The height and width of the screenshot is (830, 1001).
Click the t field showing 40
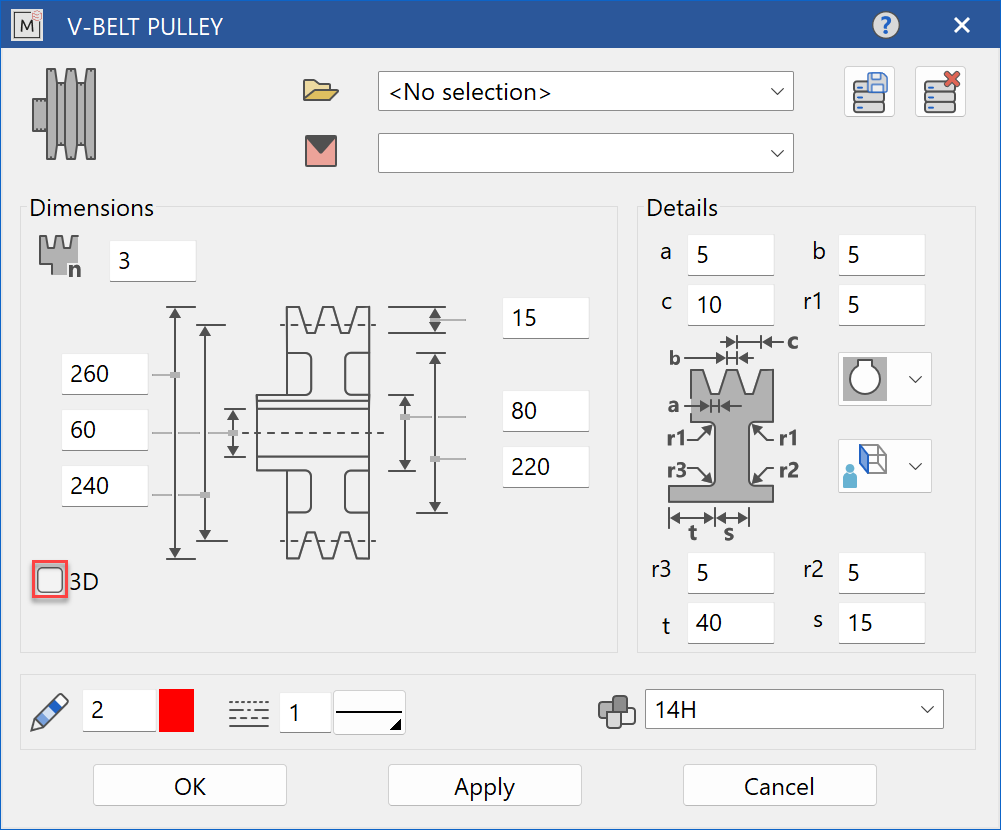(731, 622)
